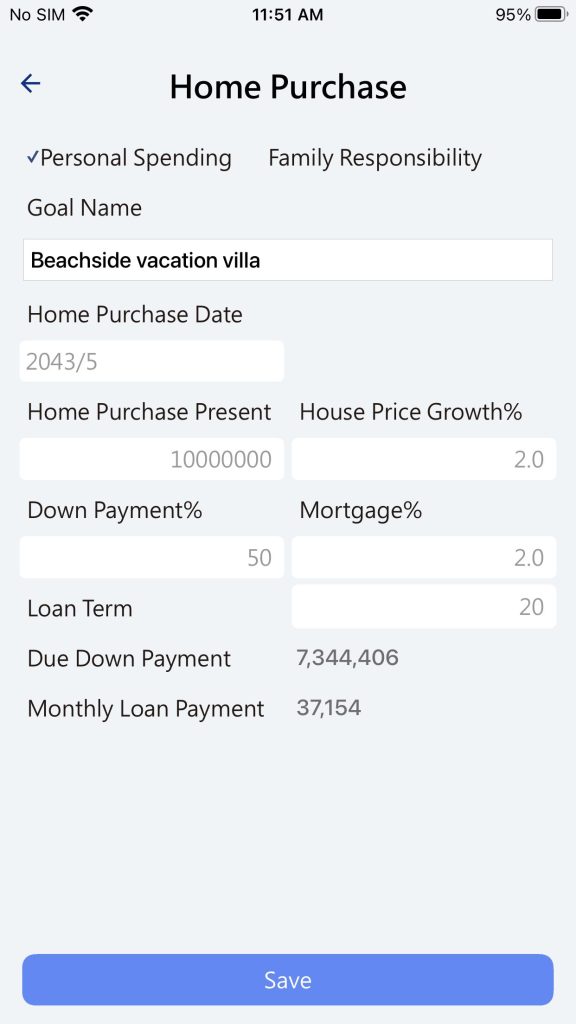Edit the Goal Name text field
The height and width of the screenshot is (1024, 576).
[288, 260]
